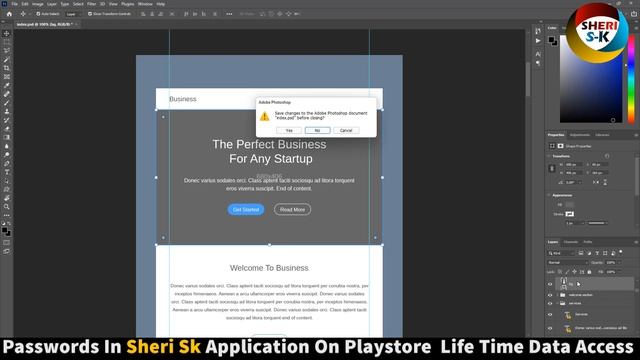Flip the shape horizontally in Transform
The height and width of the screenshot is (360, 640).
click(x=596, y=182)
